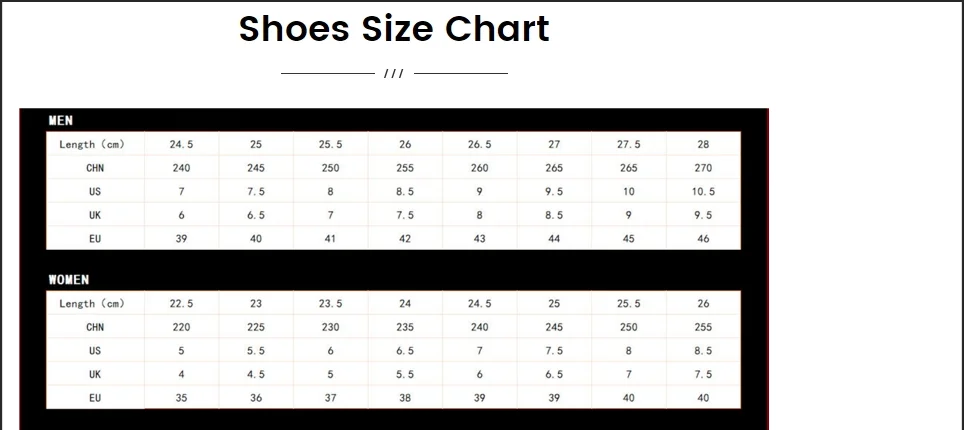Viewport: 964px width, 430px height.
Task: Click women's UK size 4 cell
Action: pos(181,374)
